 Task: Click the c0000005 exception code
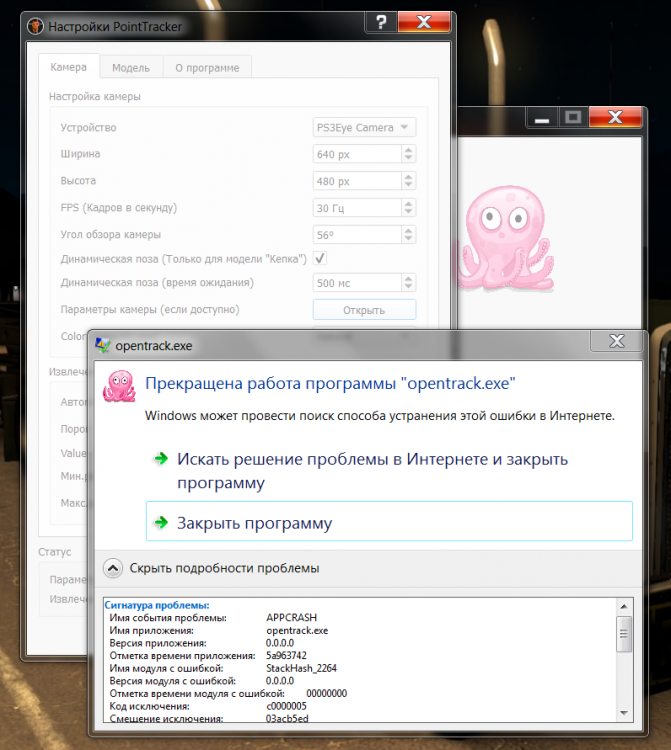[x=286, y=706]
